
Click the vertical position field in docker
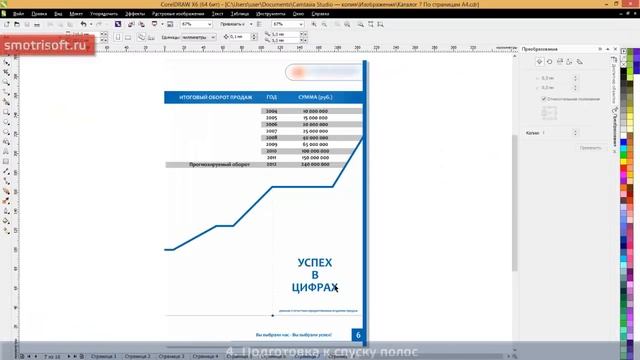(557, 87)
